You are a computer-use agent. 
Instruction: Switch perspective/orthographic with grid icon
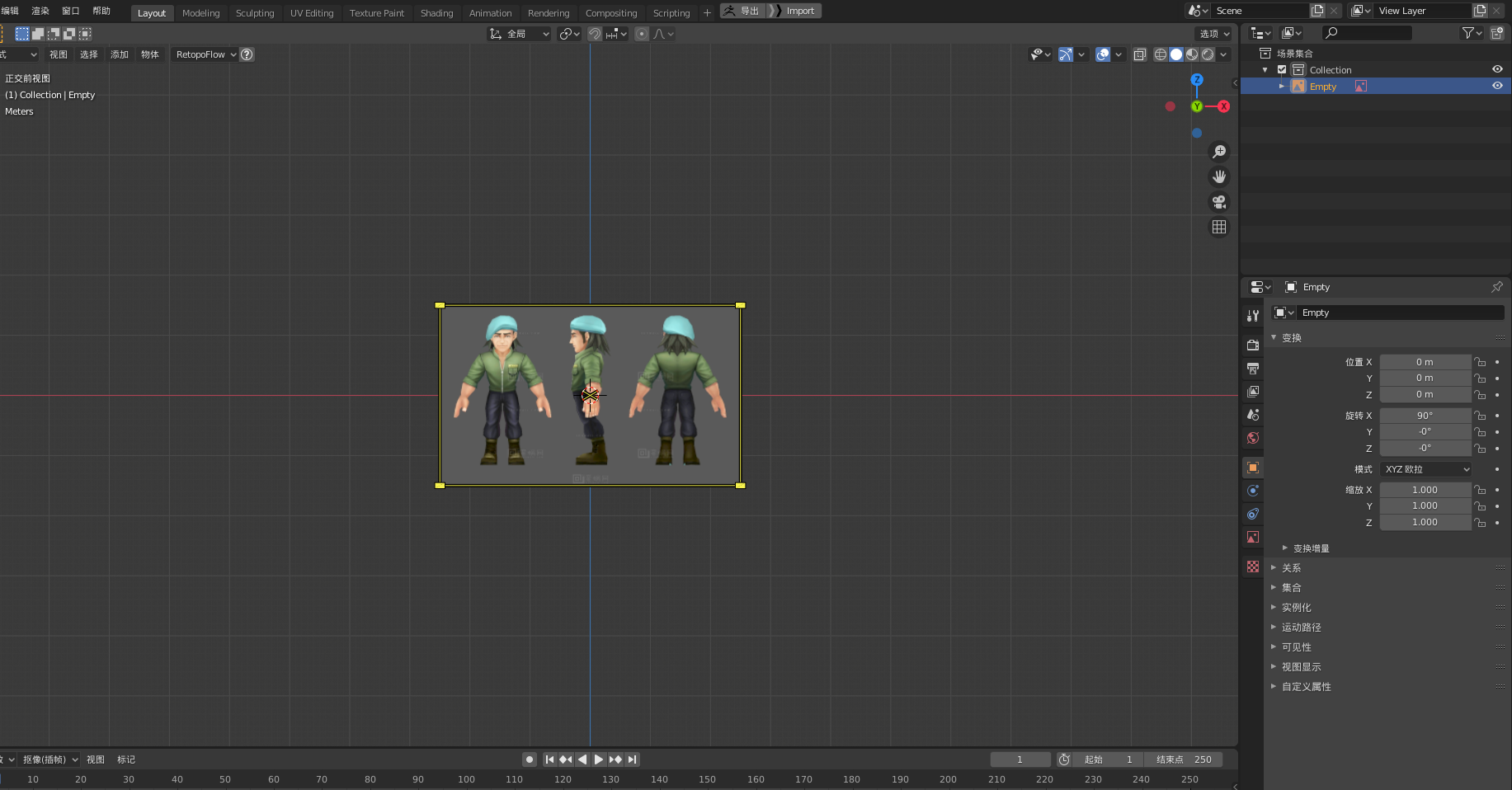tap(1219, 227)
